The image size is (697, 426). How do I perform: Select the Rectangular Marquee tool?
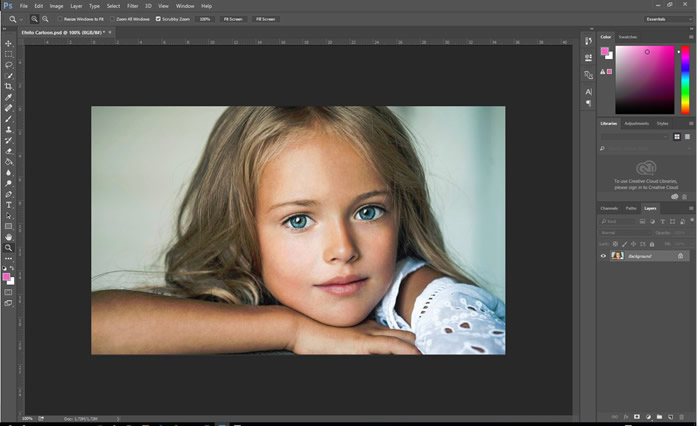pos(9,54)
